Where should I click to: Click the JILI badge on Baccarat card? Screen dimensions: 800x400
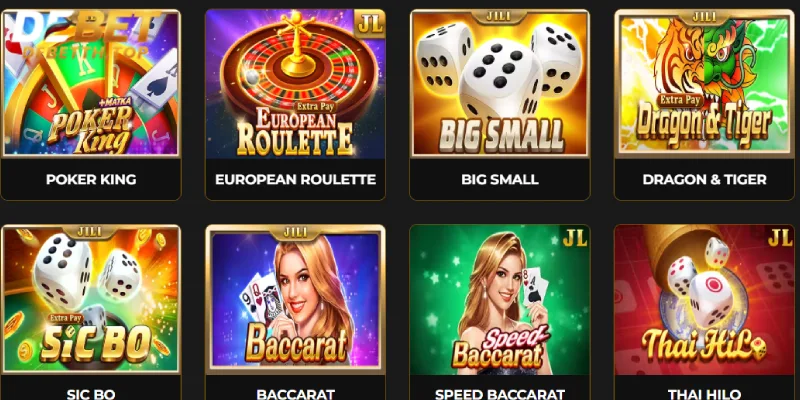[x=295, y=232]
